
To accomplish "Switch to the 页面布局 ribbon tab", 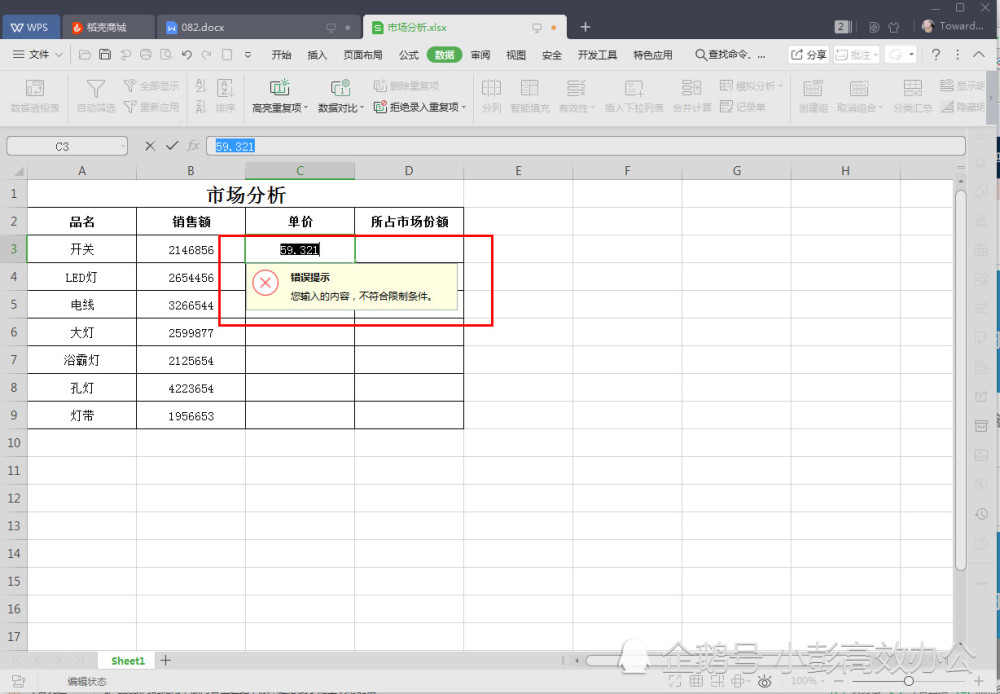I will pyautogui.click(x=363, y=55).
